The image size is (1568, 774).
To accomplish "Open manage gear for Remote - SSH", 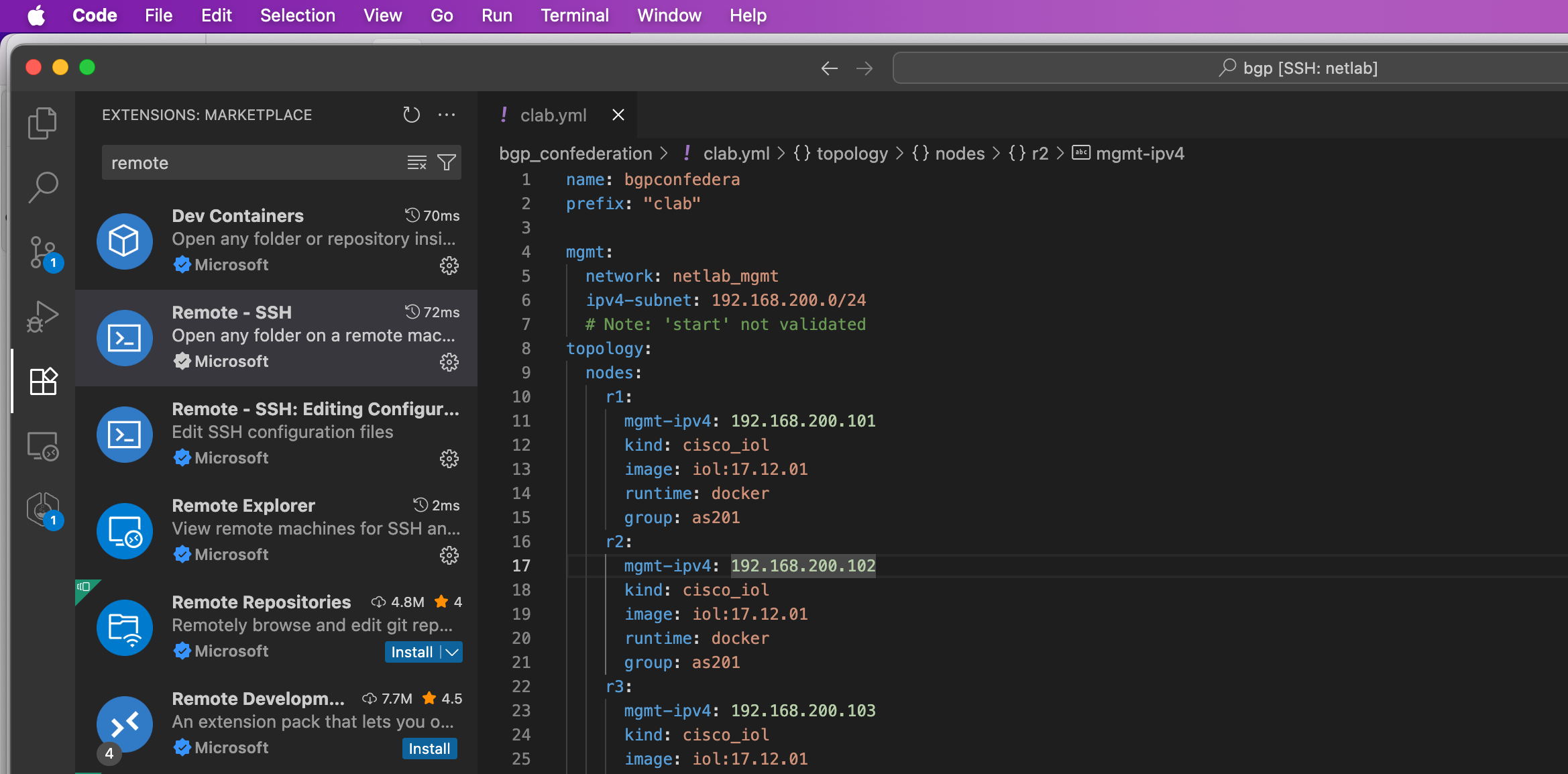I will click(449, 362).
